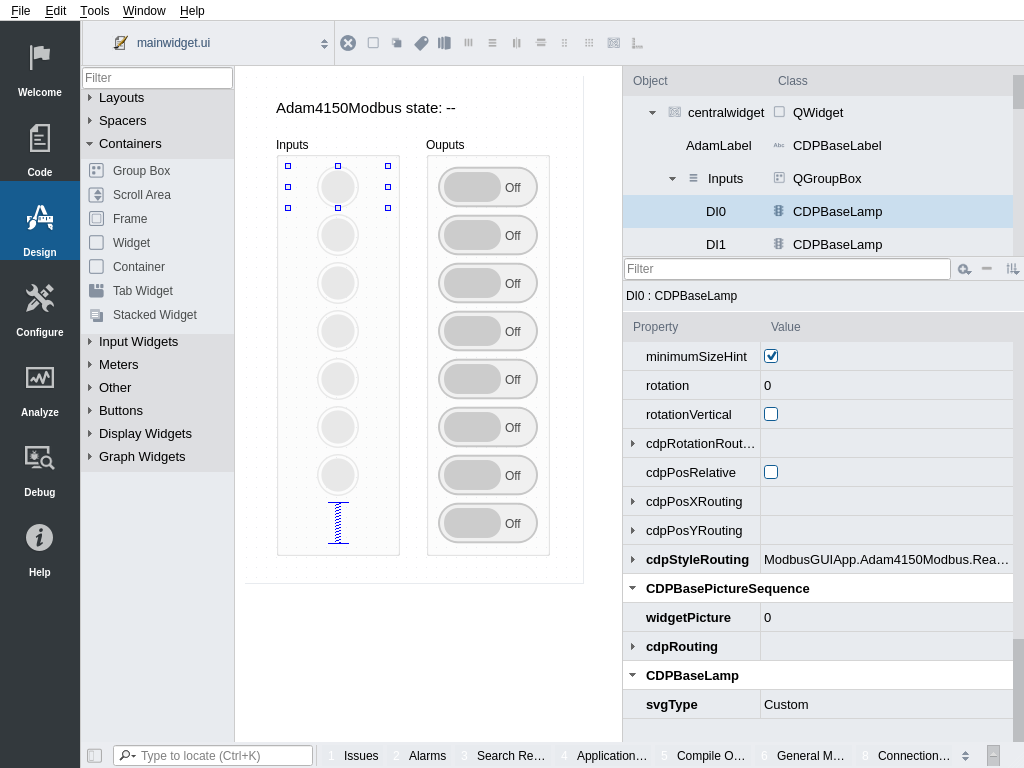Select the Edit Widgets toolbar icon
The height and width of the screenshot is (768, 1024).
click(373, 43)
